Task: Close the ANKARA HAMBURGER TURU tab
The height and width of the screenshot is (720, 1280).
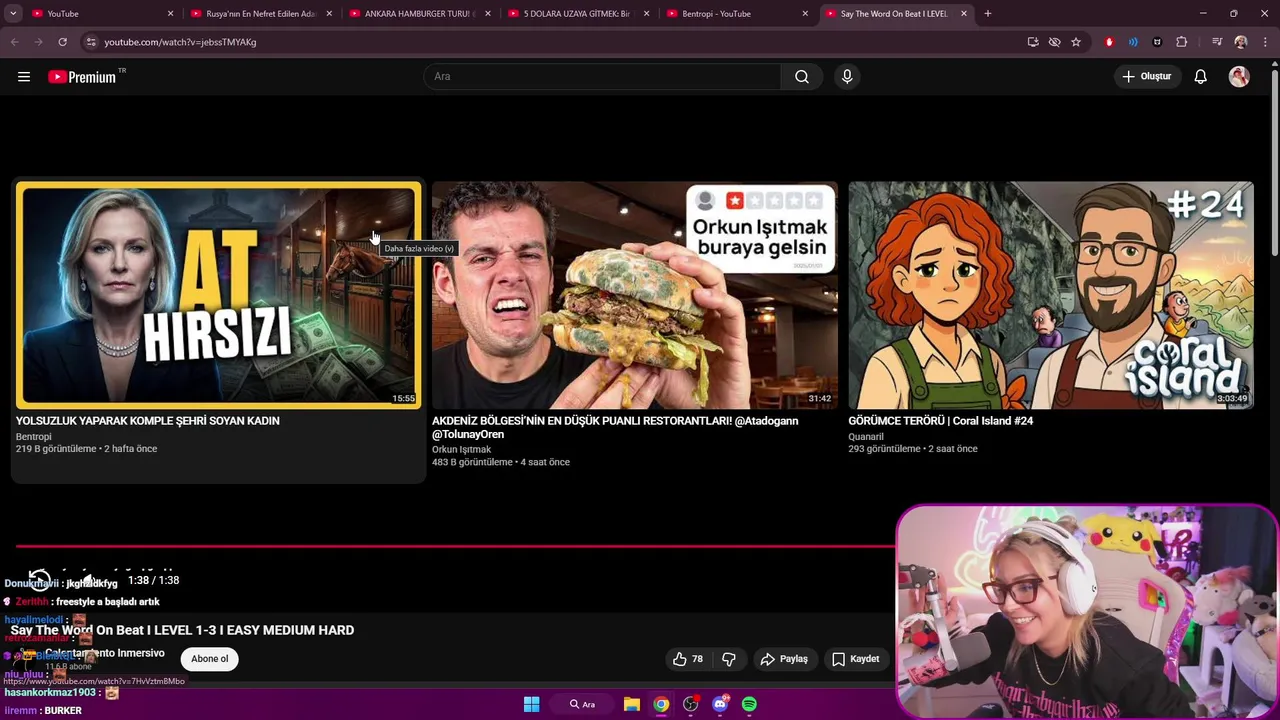Action: click(x=487, y=13)
